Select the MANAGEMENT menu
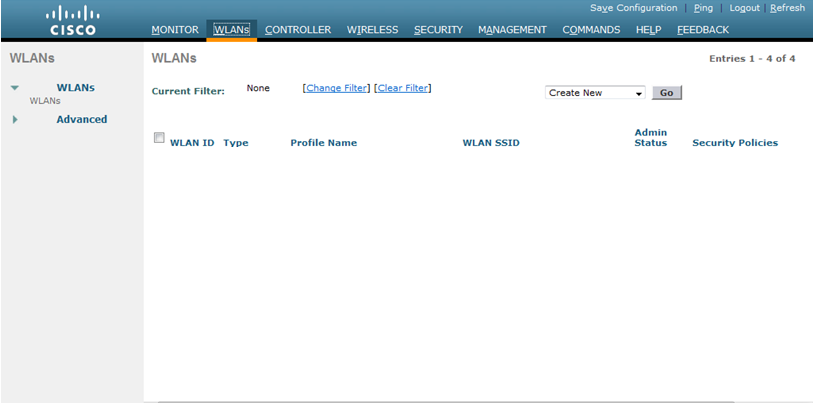 [x=512, y=30]
